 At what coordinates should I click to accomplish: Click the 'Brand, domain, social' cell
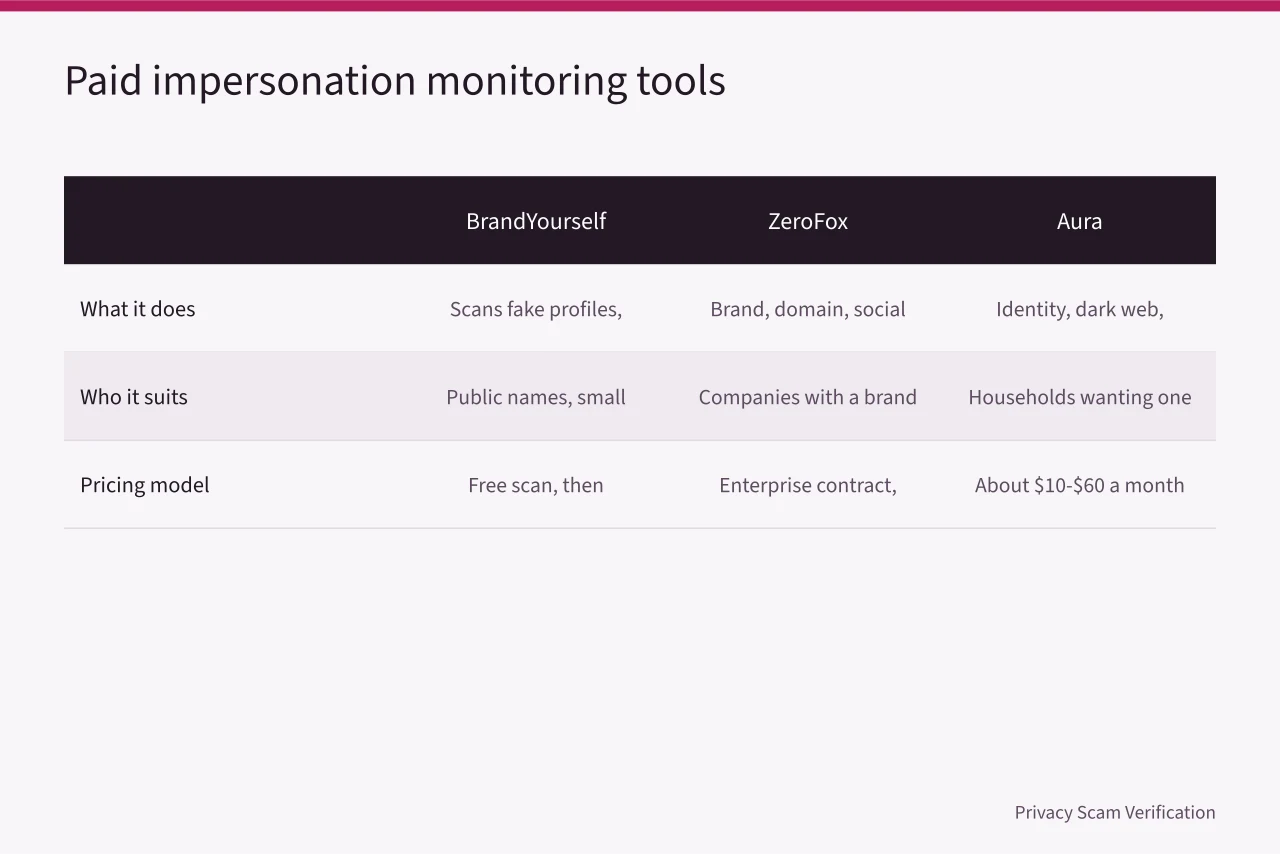[808, 309]
